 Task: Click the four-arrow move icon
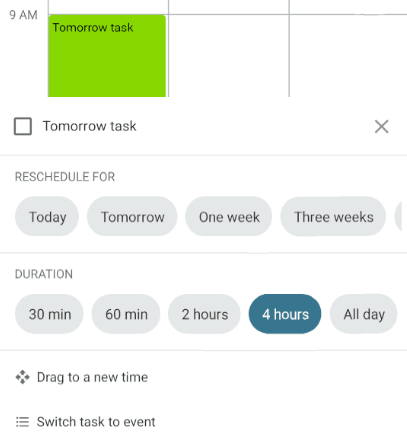pos(22,377)
